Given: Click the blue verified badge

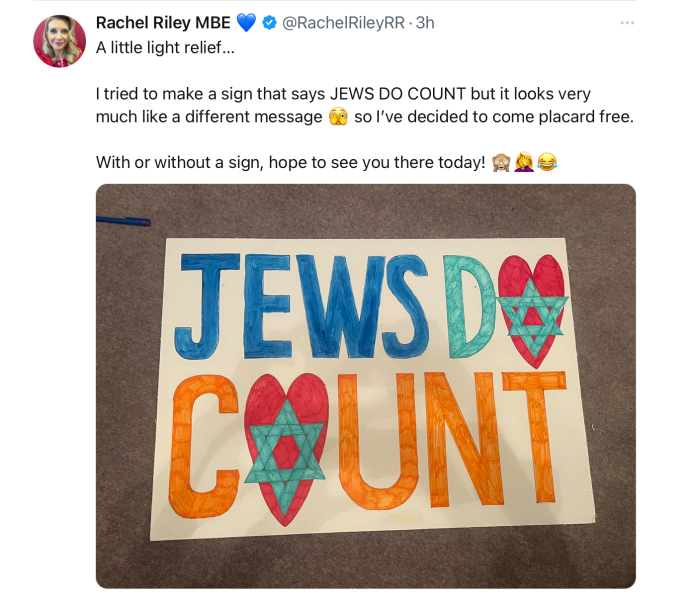Looking at the screenshot, I should pos(269,23).
